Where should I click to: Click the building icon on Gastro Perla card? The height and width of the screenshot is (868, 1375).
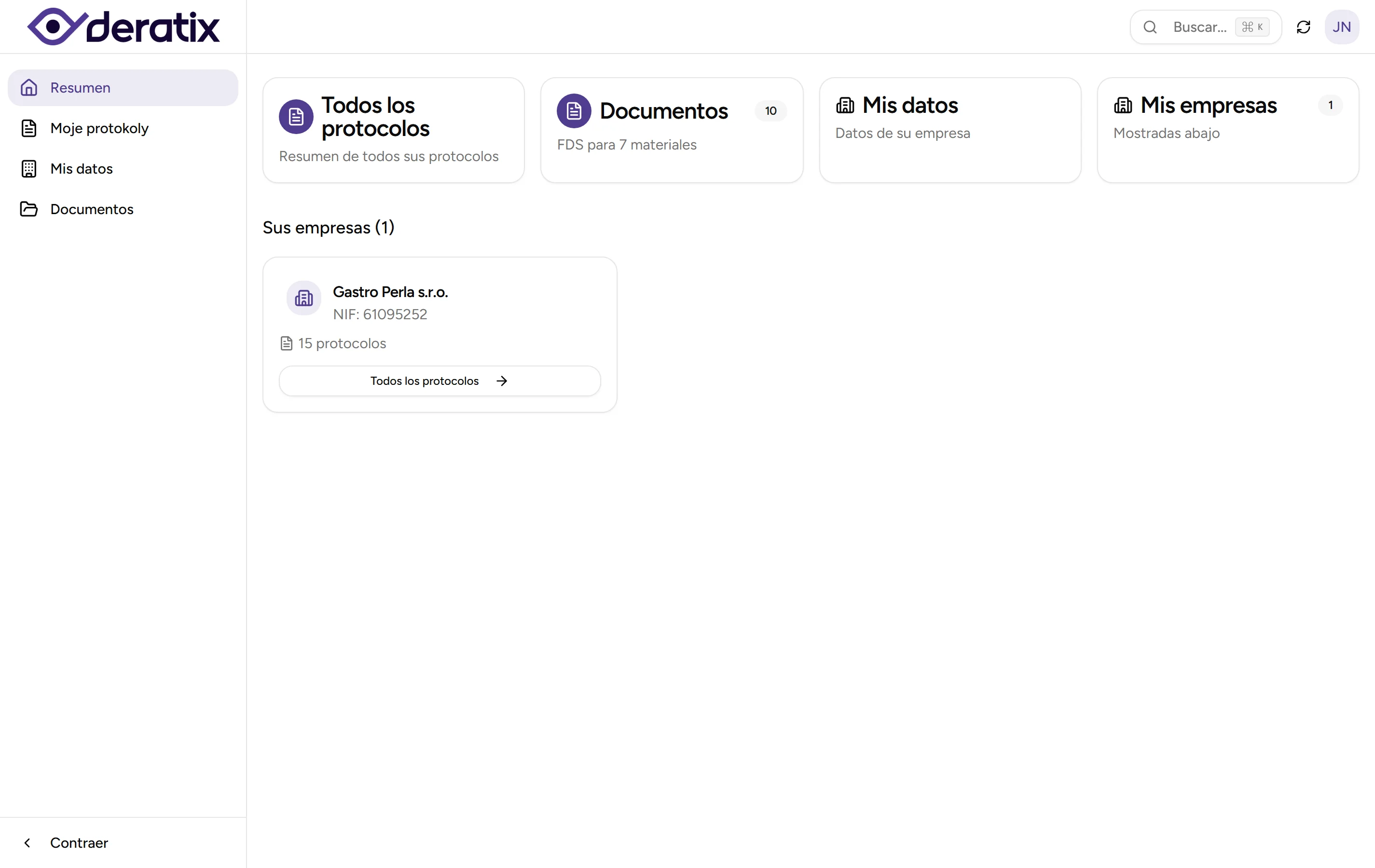303,298
